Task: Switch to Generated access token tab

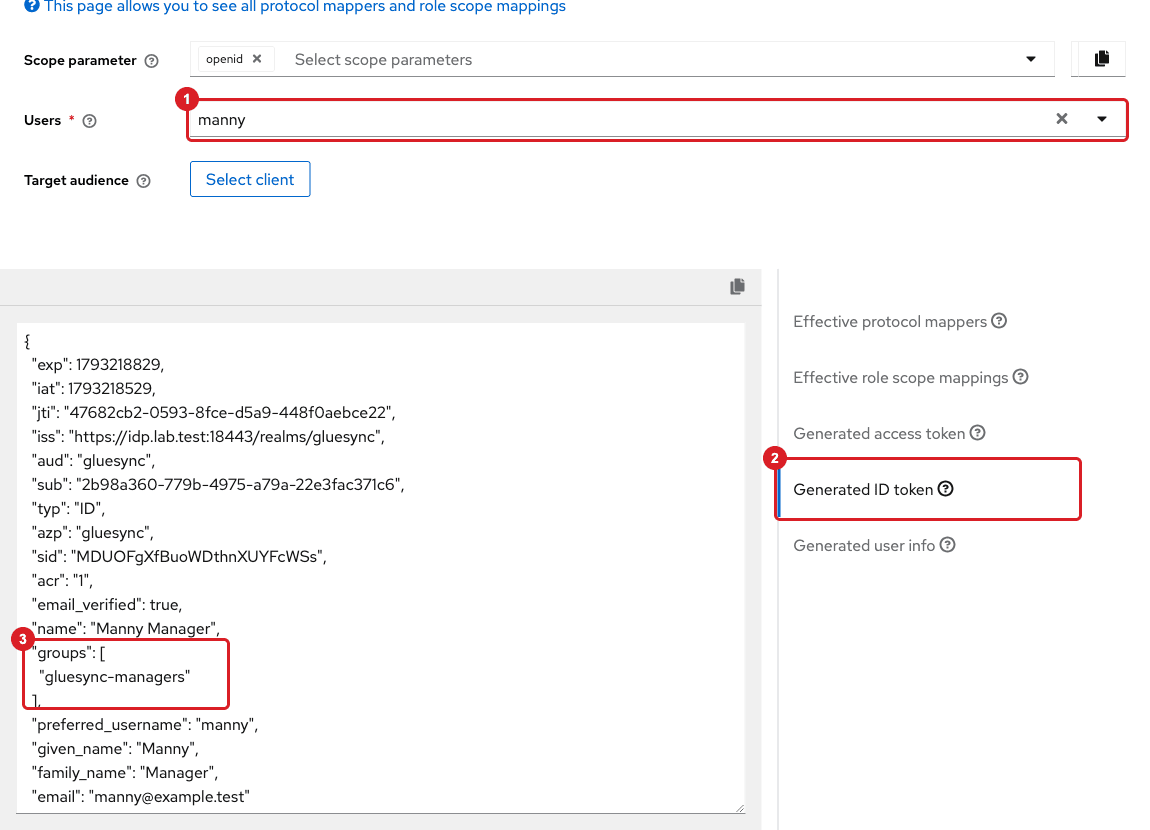Action: pyautogui.click(x=879, y=433)
